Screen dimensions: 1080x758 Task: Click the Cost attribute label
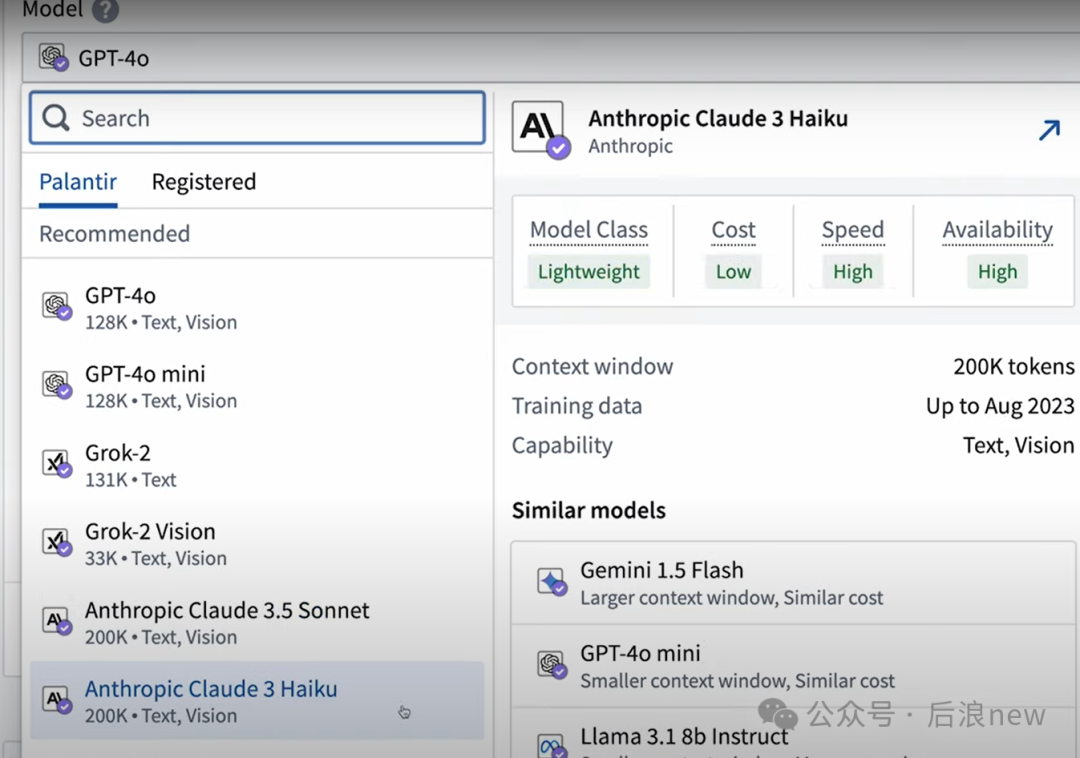(x=733, y=230)
